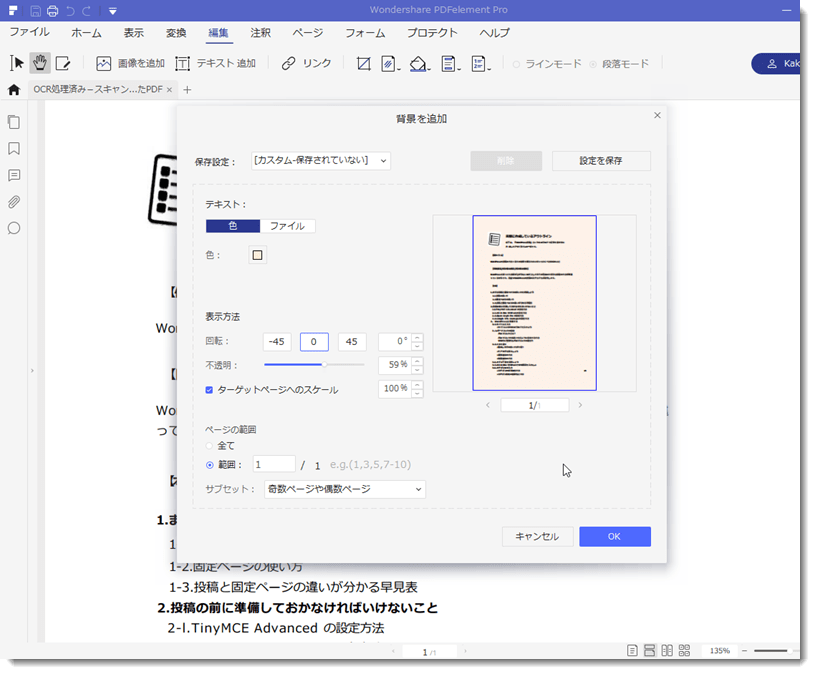Enable ラインモード radio option
Image resolution: width=815 pixels, height=674 pixels.
pyautogui.click(x=516, y=64)
